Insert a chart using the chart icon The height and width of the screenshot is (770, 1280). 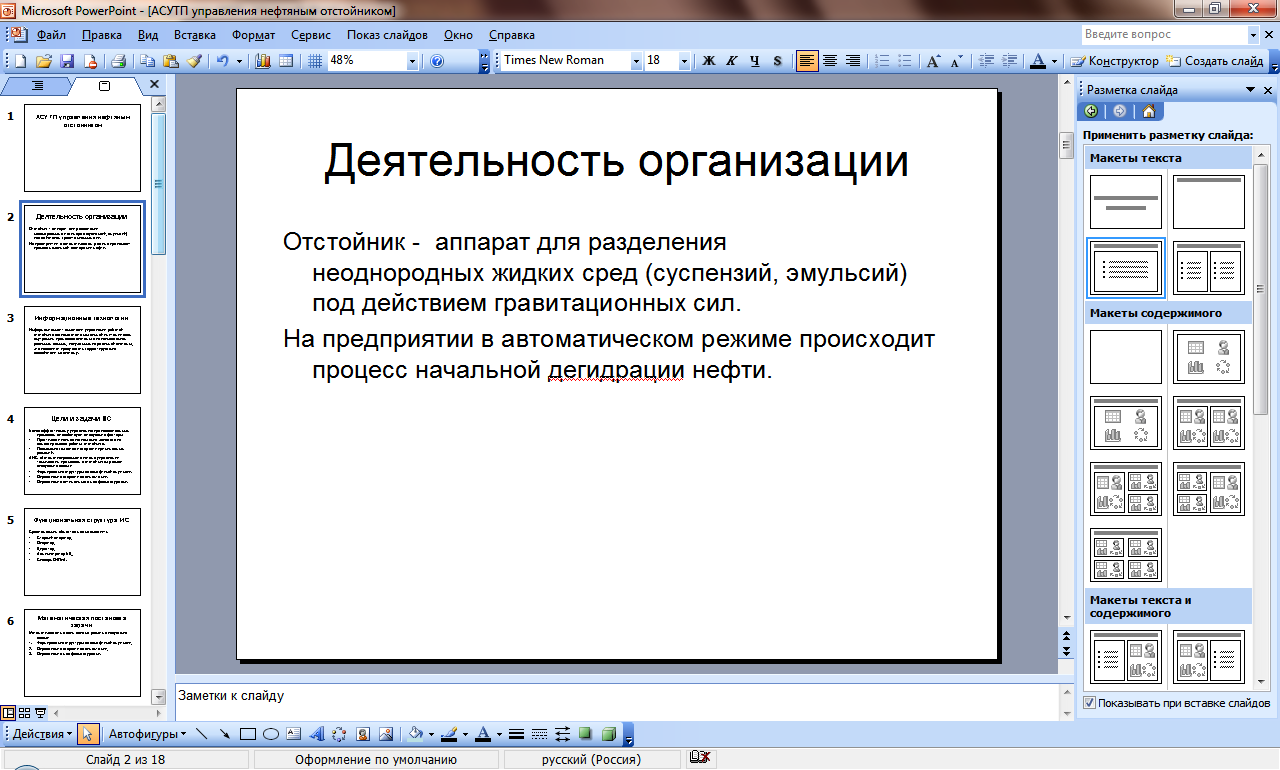[264, 61]
